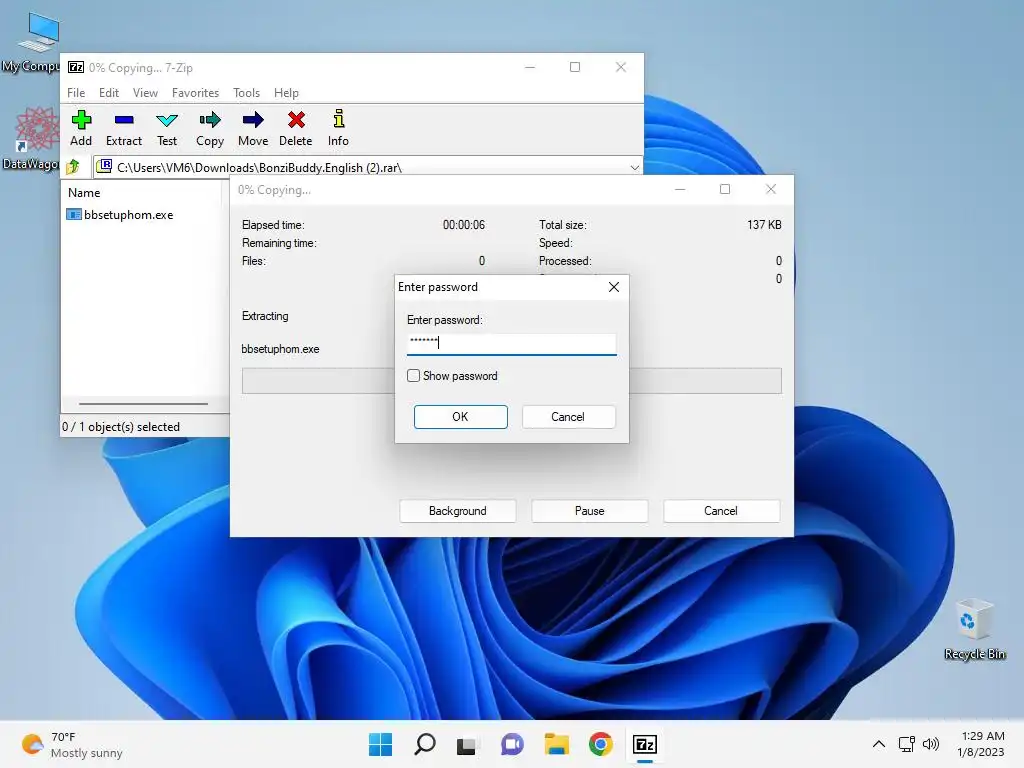Click the Copy toolbar icon
Screen dimensions: 1024x768
210,128
